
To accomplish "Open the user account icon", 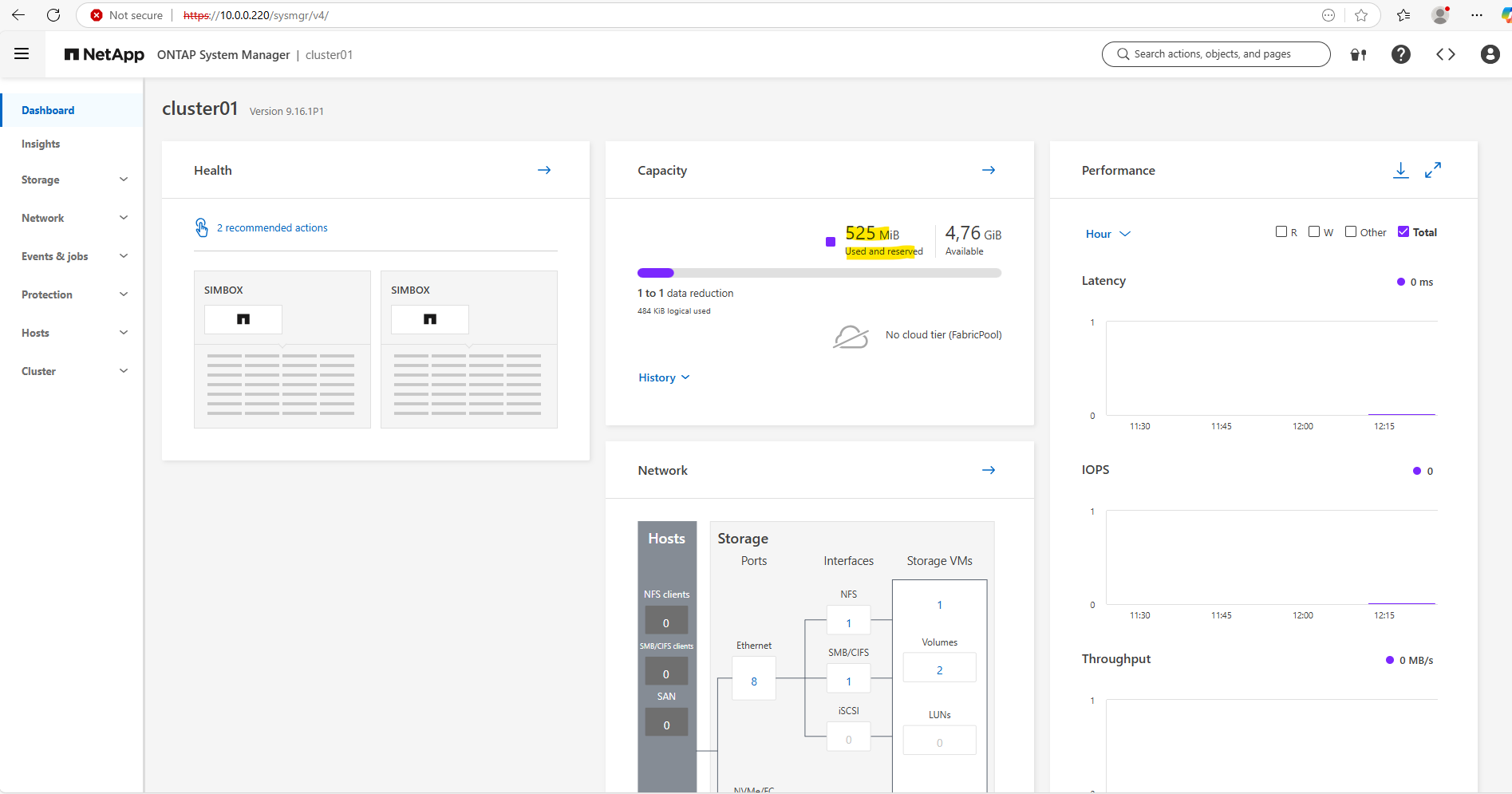I will [1490, 54].
